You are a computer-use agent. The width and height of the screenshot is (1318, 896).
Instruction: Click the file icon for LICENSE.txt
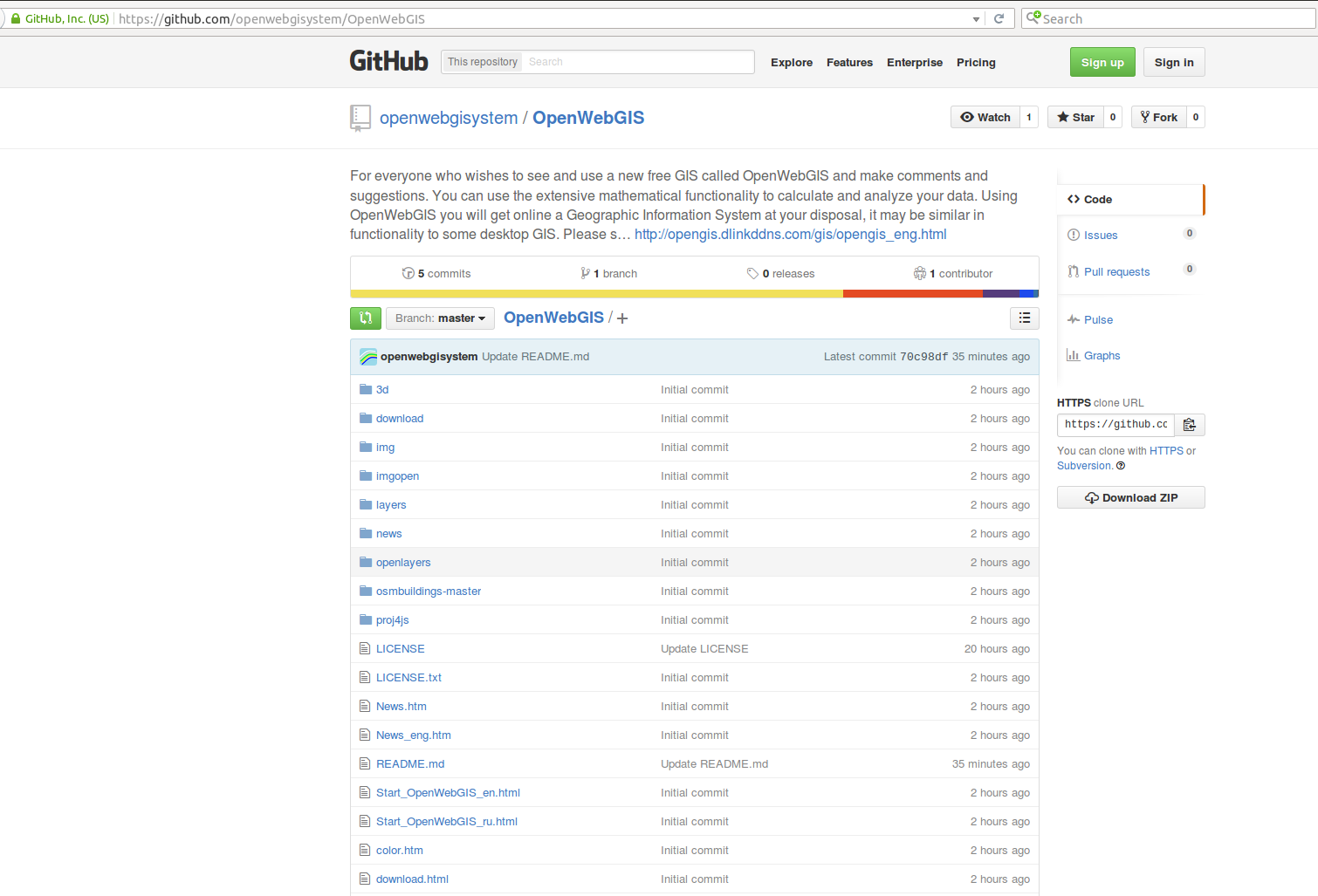[x=365, y=677]
